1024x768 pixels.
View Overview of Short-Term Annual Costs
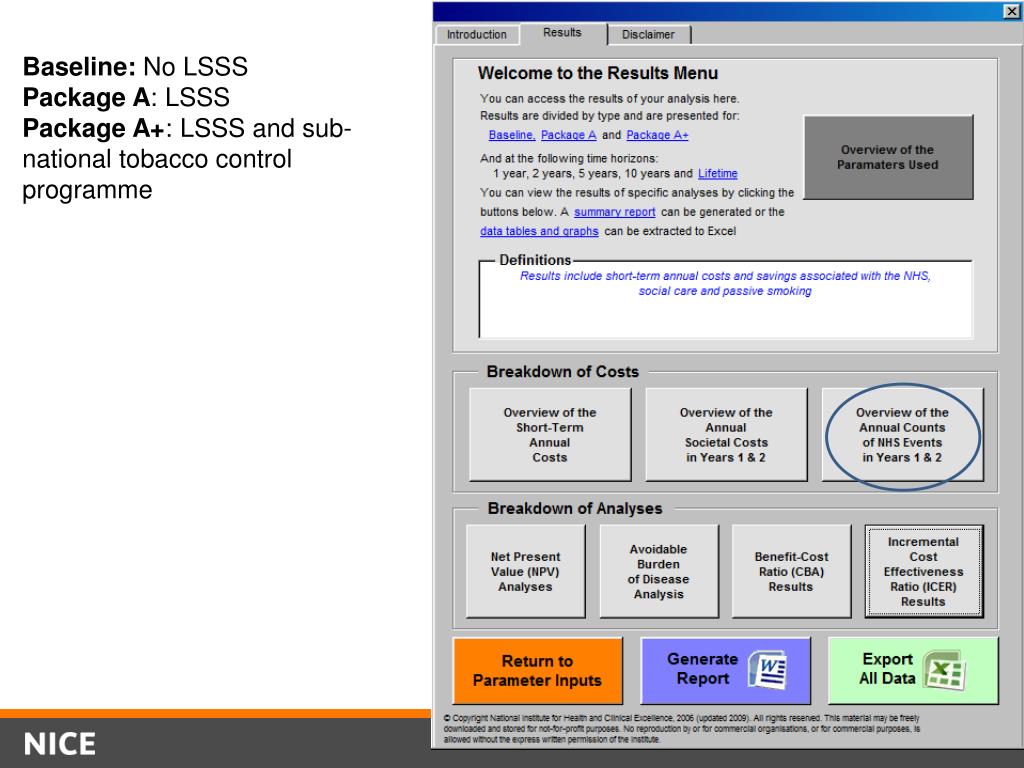click(550, 434)
